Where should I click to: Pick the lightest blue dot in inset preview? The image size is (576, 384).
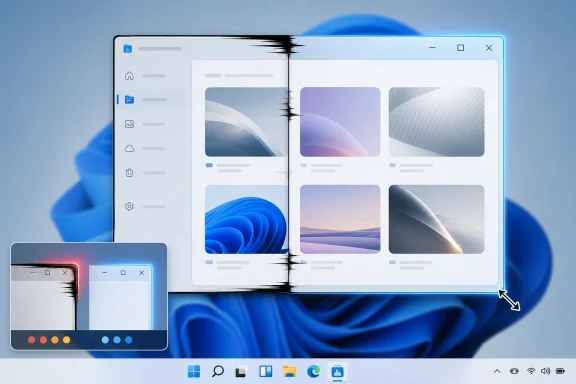pos(105,340)
